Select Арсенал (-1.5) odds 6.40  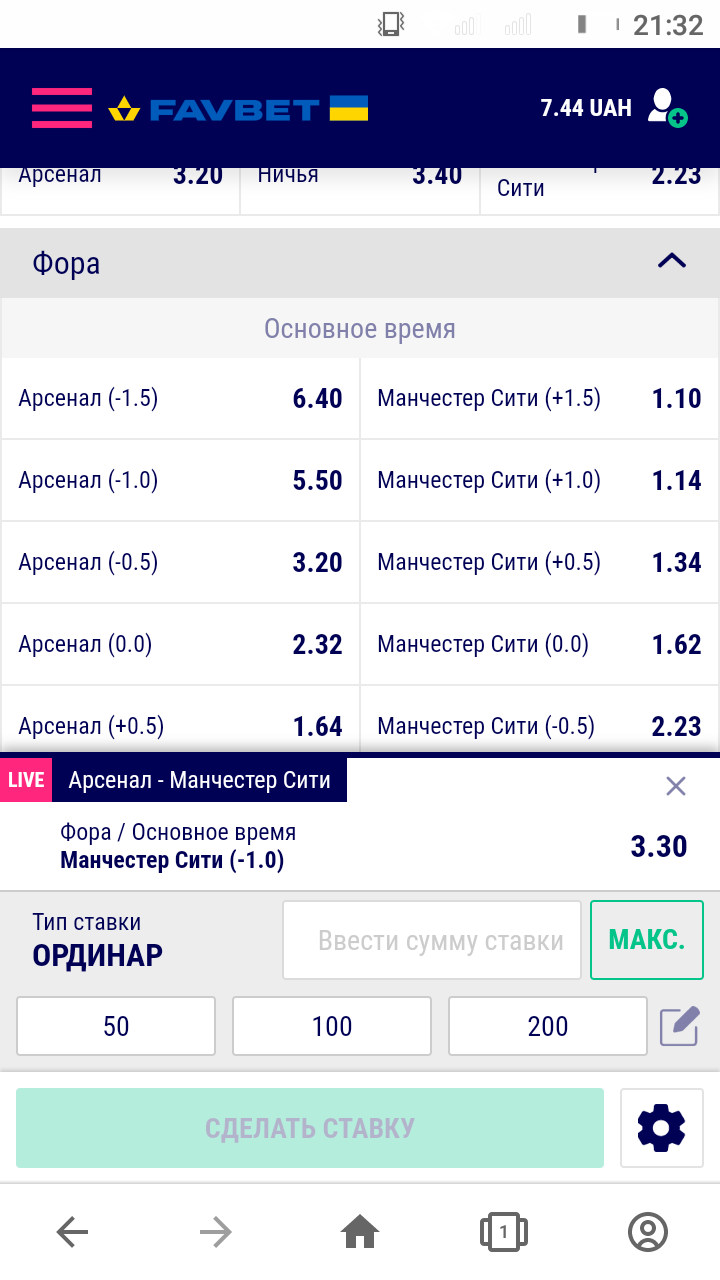(x=180, y=399)
